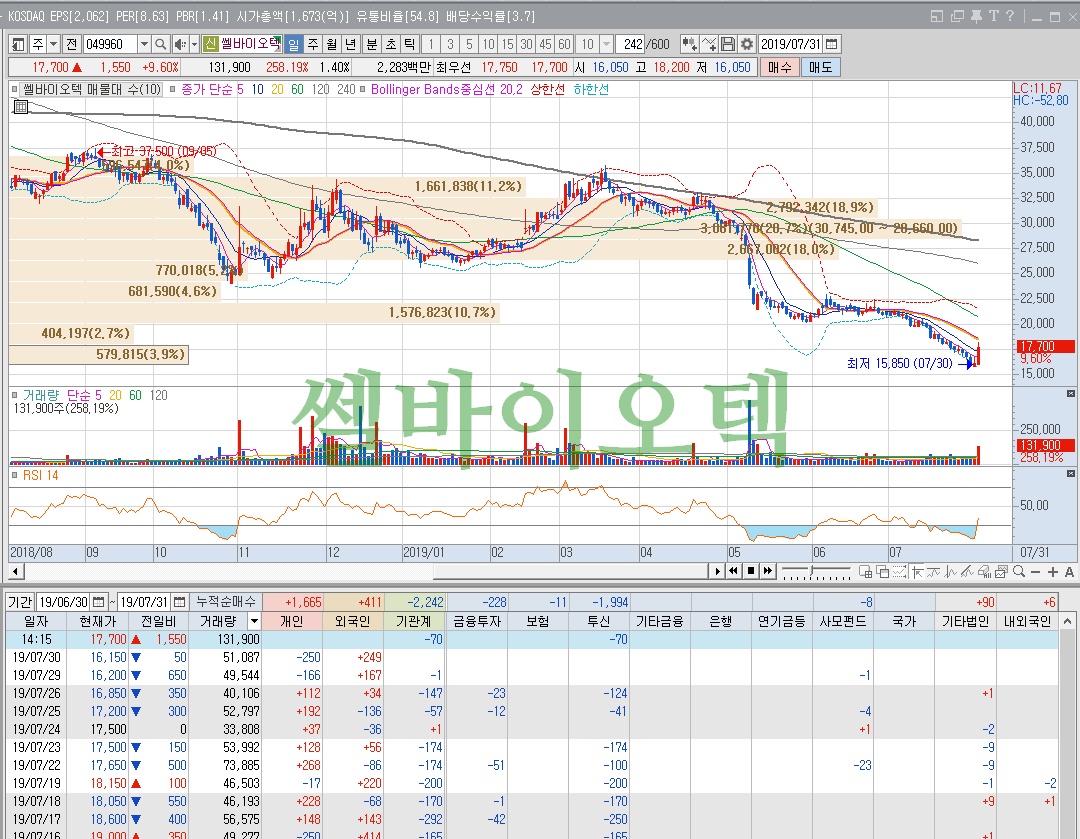
Task: Click the speaker sound icon in toolbar
Action: 180,44
